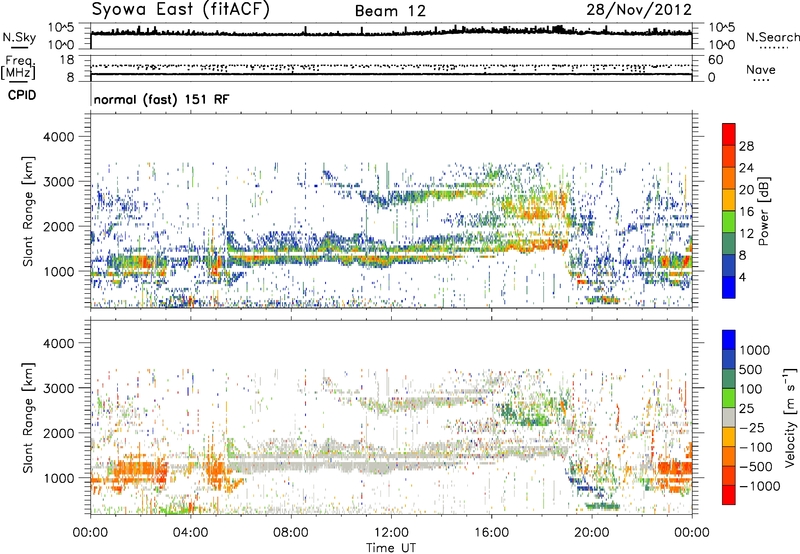Click the power panel 'Slant Range [km]' label
This screenshot has width=800, height=554.
coord(28,211)
